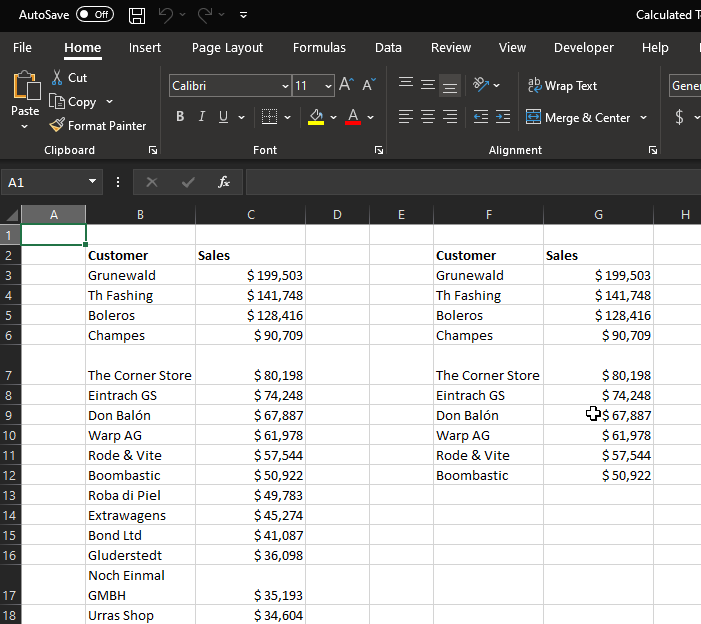Click the Cut scissors icon
Screen dimensions: 701x624
pos(58,77)
